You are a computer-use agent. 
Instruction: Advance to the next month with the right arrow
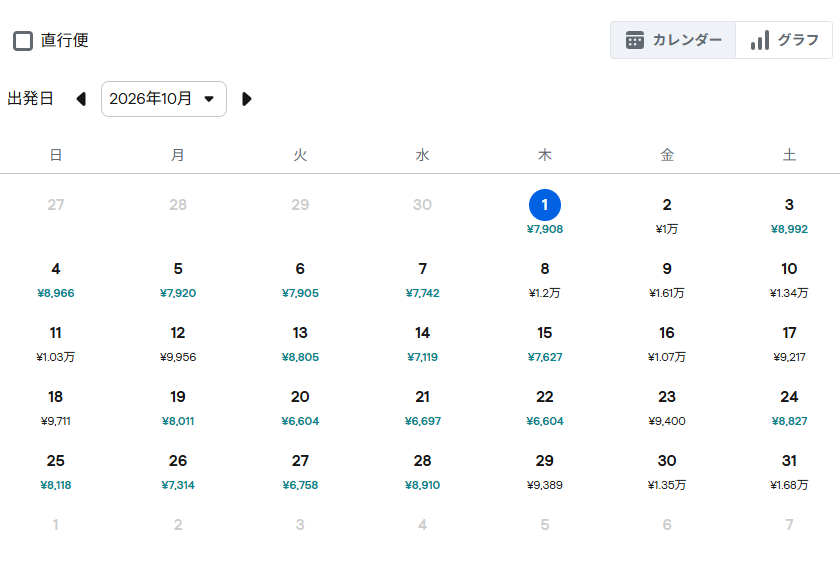coord(246,99)
